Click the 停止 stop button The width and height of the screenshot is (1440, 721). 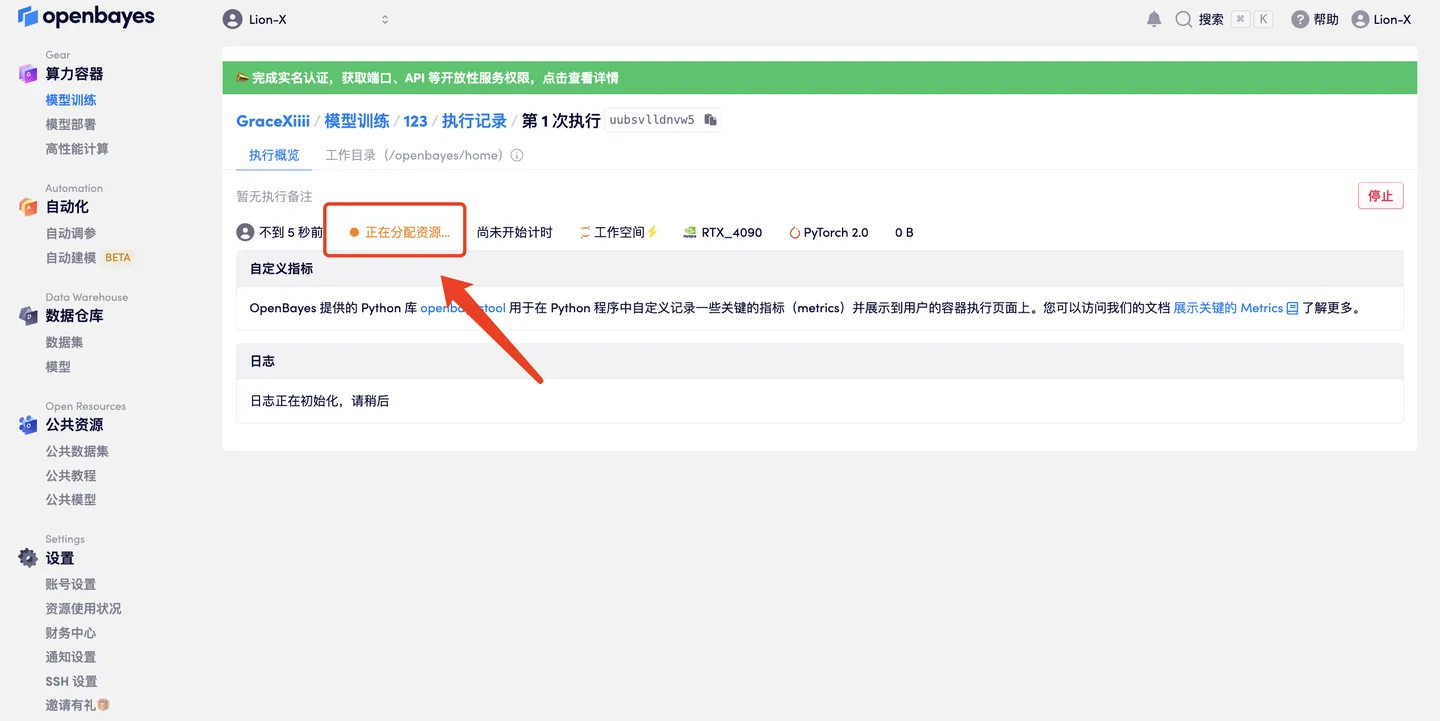pyautogui.click(x=1380, y=196)
